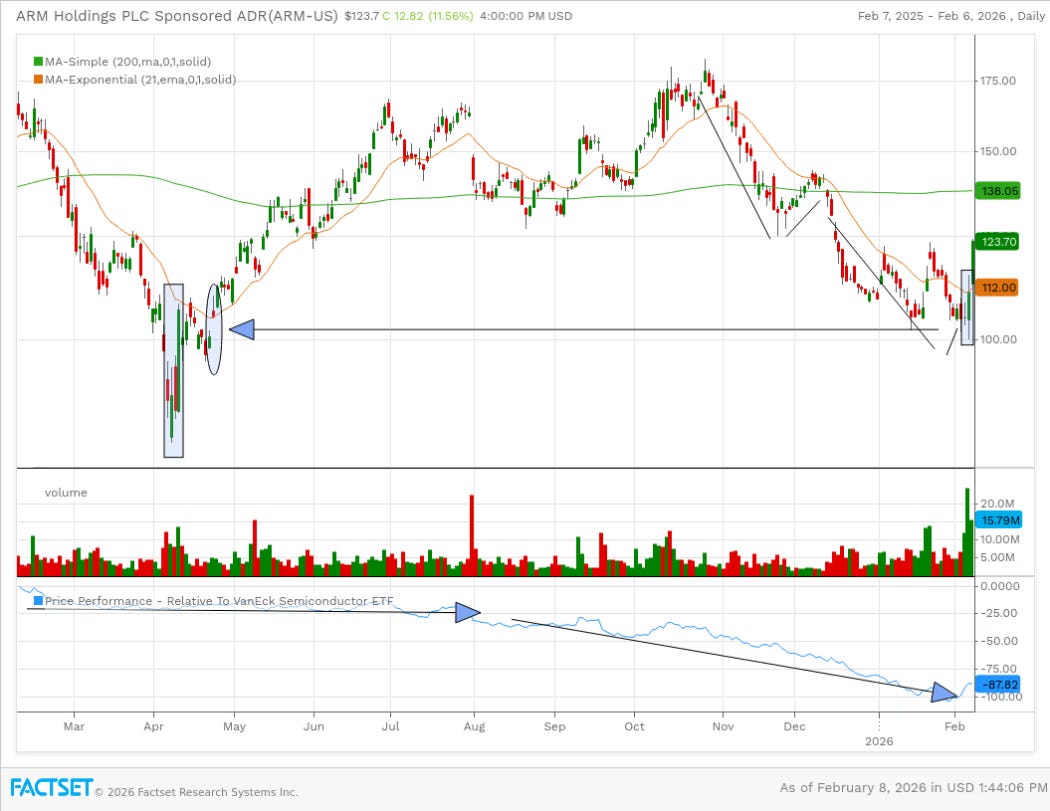This screenshot has width=1050, height=811.
Task: Click the Jul label on time axis
Action: tap(390, 726)
